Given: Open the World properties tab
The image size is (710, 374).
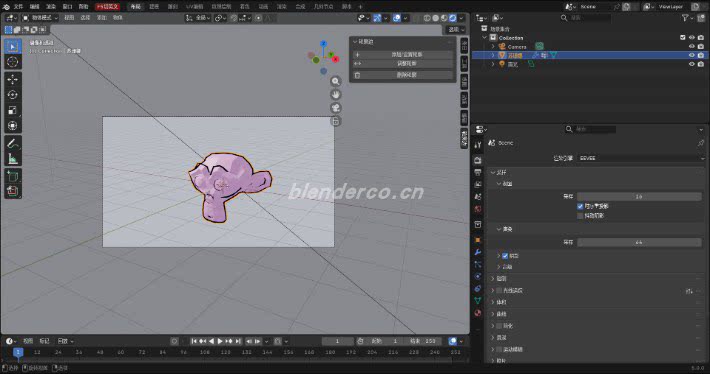Looking at the screenshot, I should click(478, 209).
